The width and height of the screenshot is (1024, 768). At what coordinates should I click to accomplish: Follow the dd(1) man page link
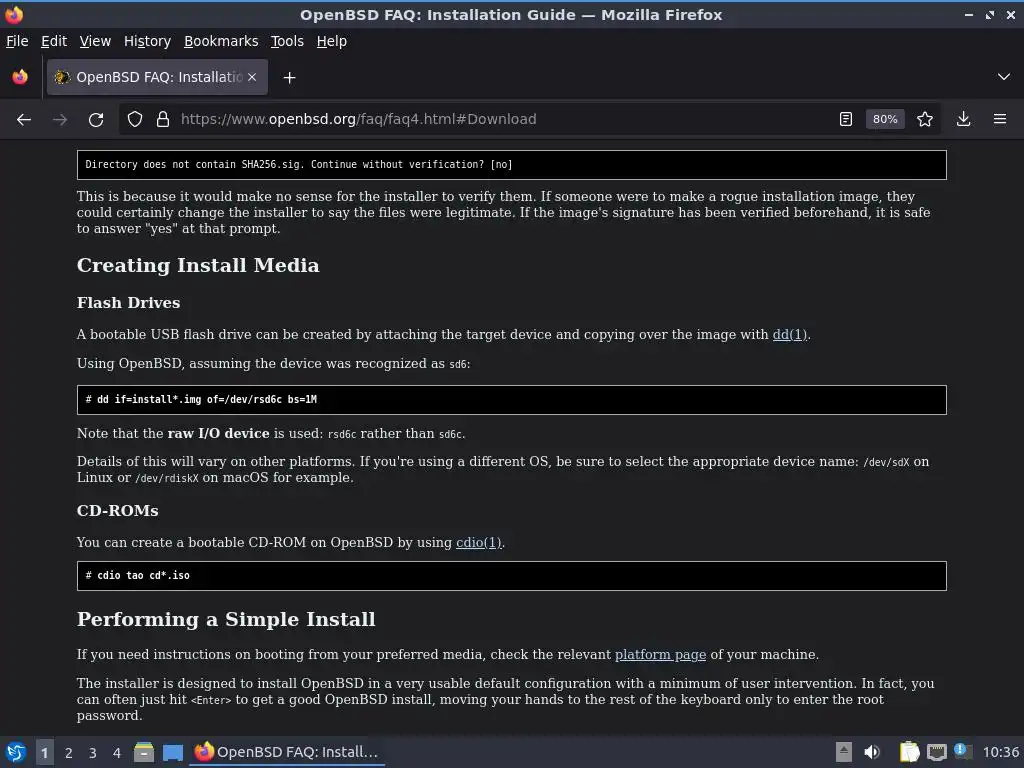790,334
